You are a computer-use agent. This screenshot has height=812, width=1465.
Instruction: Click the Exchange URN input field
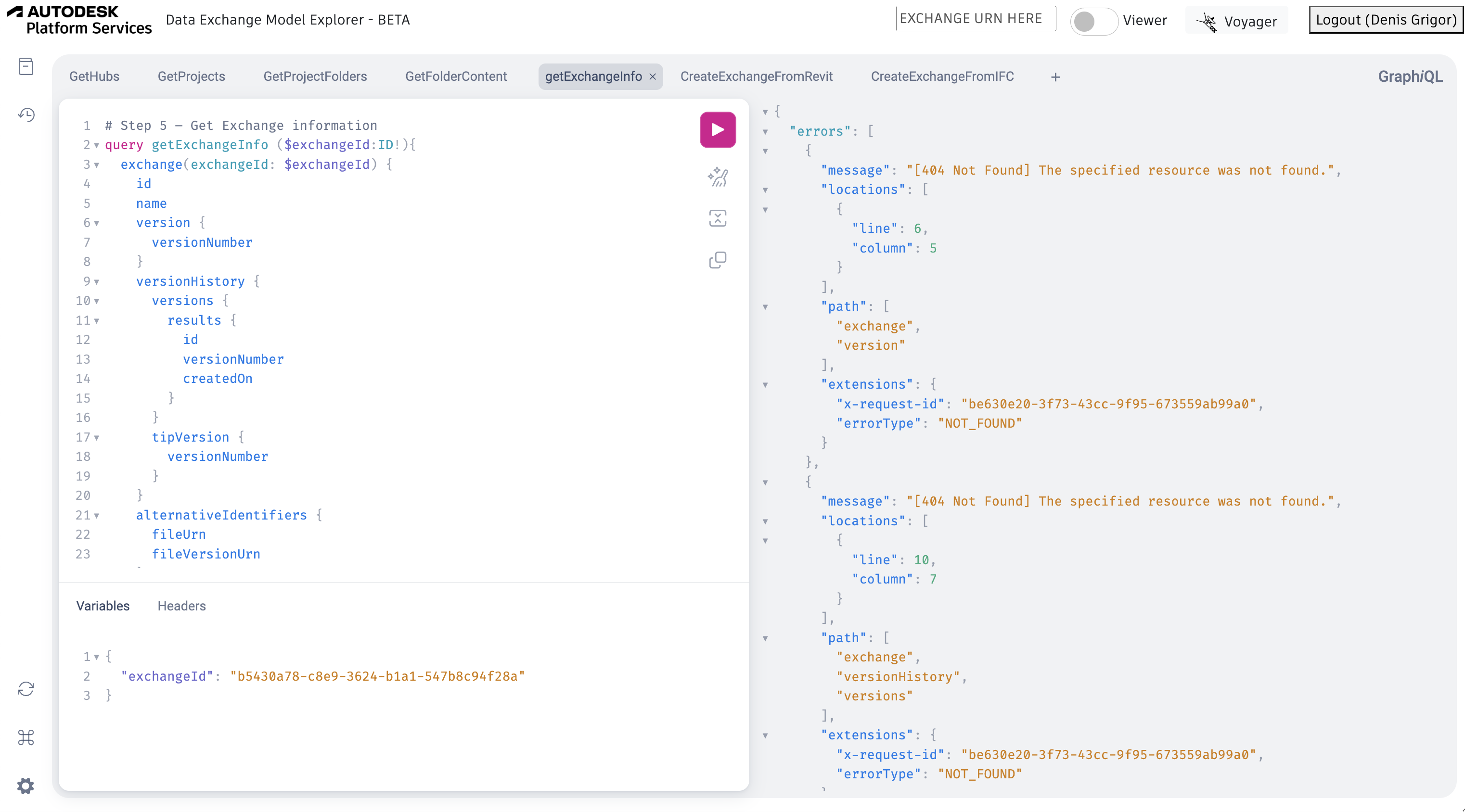click(x=976, y=19)
